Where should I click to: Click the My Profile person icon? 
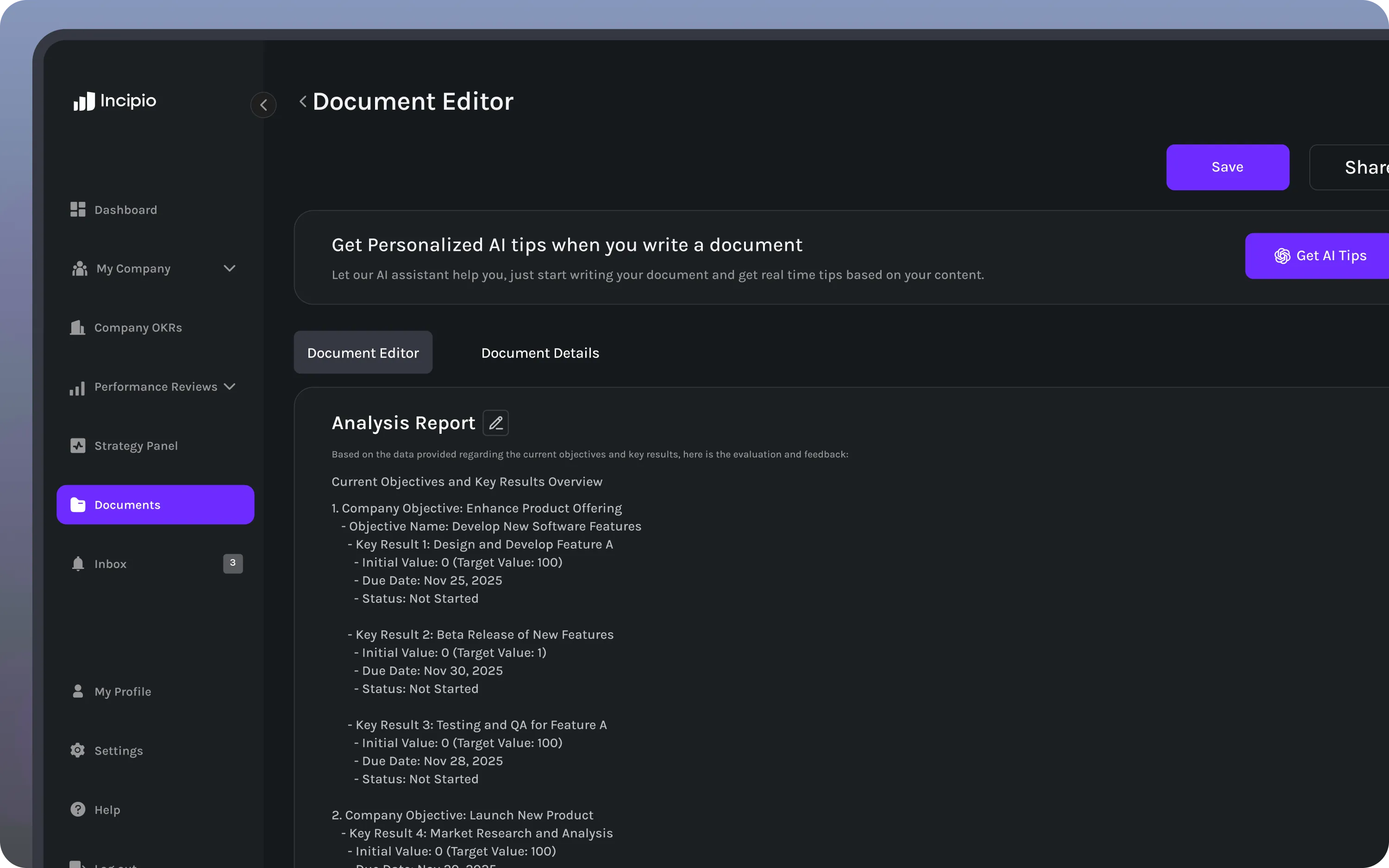point(77,691)
